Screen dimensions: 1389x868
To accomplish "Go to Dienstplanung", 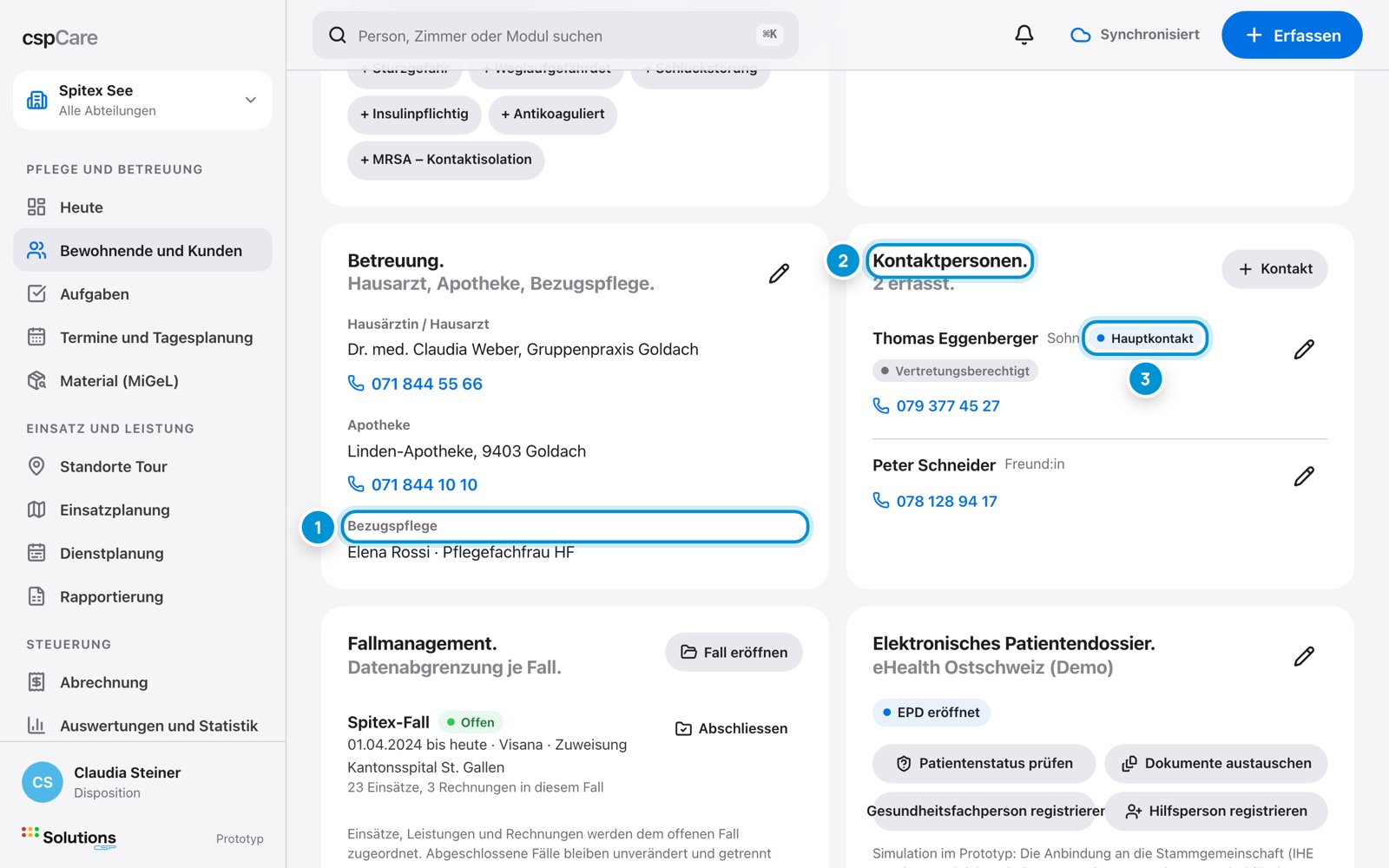I will [142, 554].
